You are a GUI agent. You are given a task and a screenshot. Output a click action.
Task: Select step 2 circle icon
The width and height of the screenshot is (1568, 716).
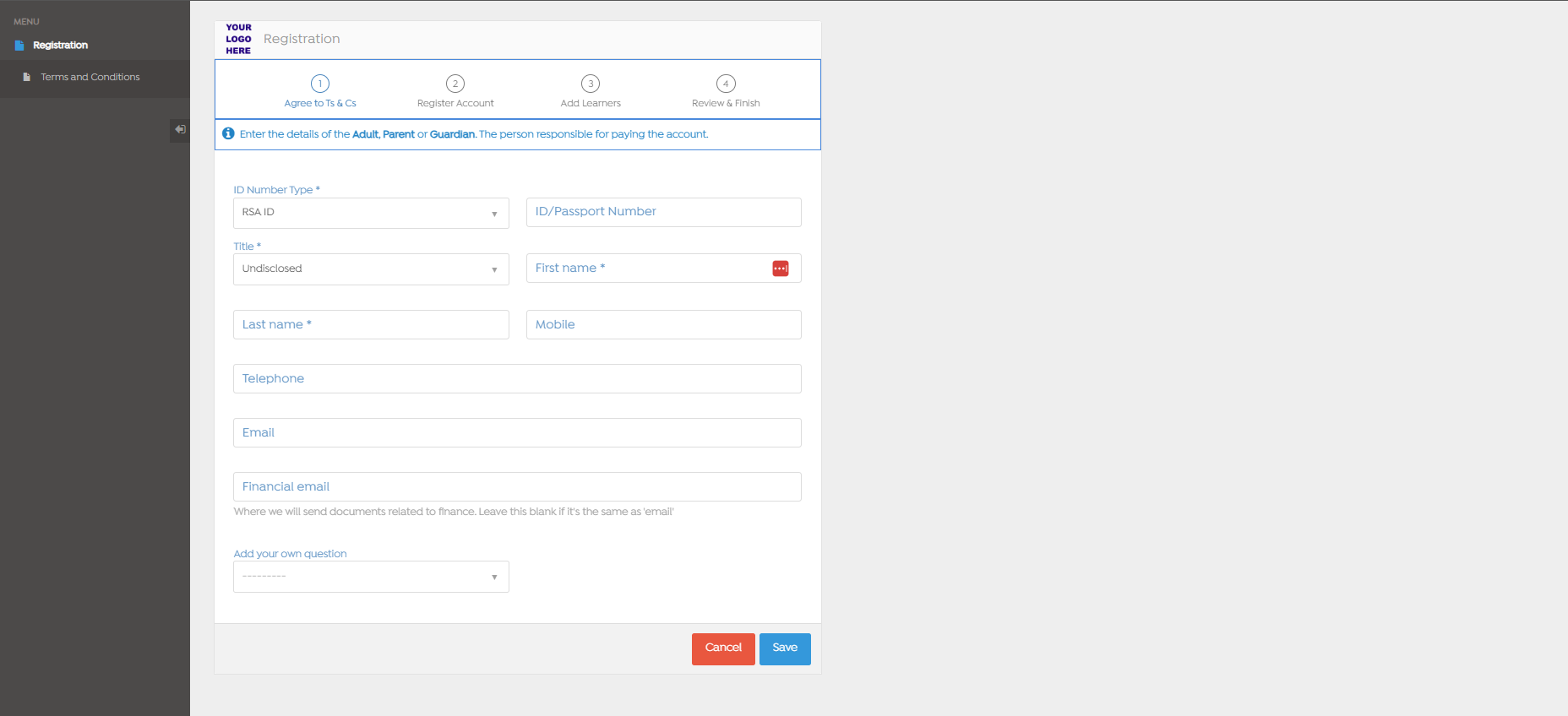(x=455, y=84)
